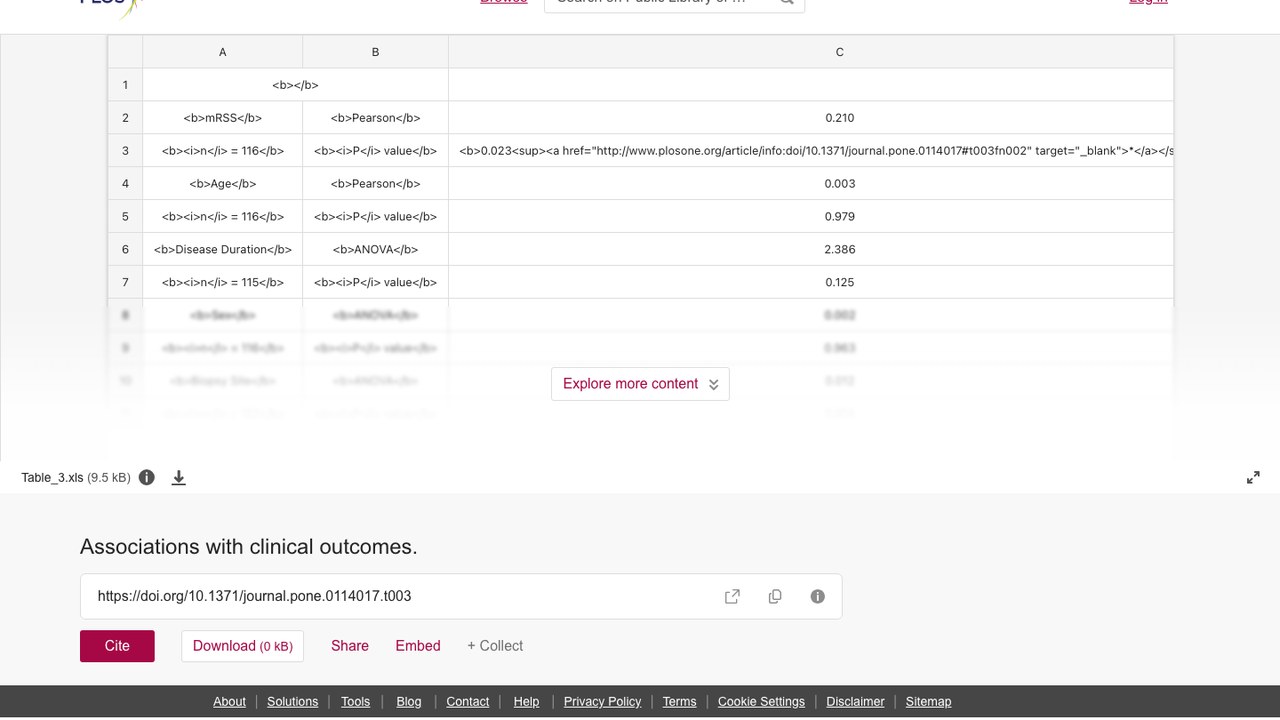Click the cell containing <b>mRSS</b>

(x=223, y=118)
